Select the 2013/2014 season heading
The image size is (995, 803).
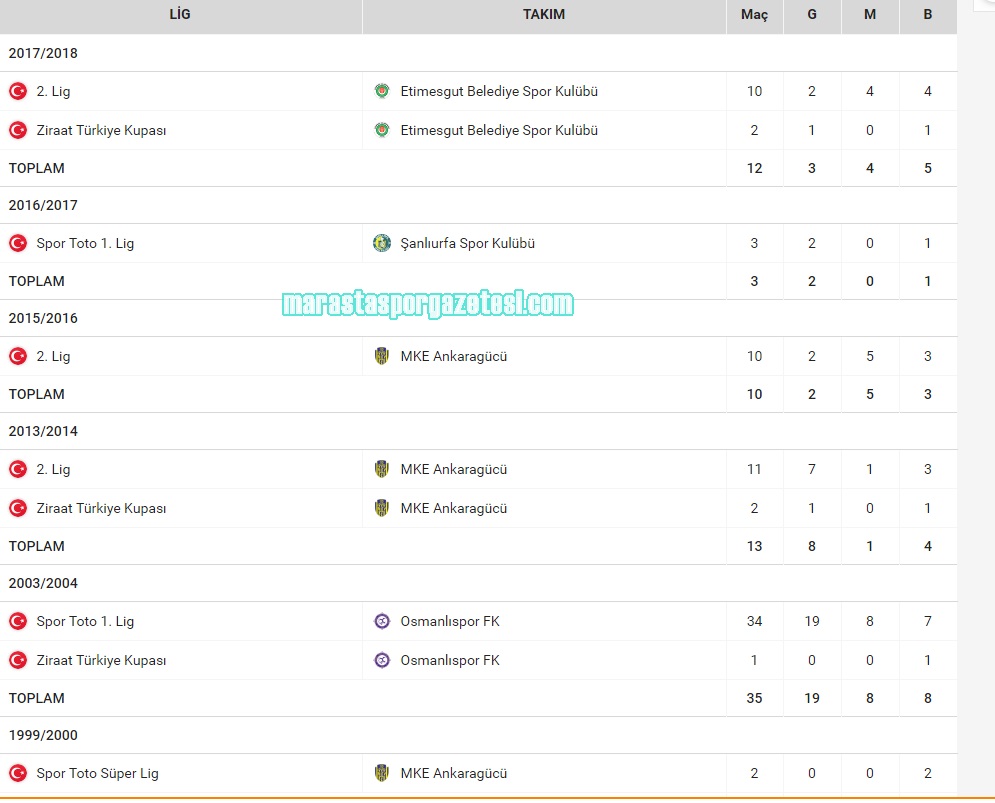pos(43,432)
